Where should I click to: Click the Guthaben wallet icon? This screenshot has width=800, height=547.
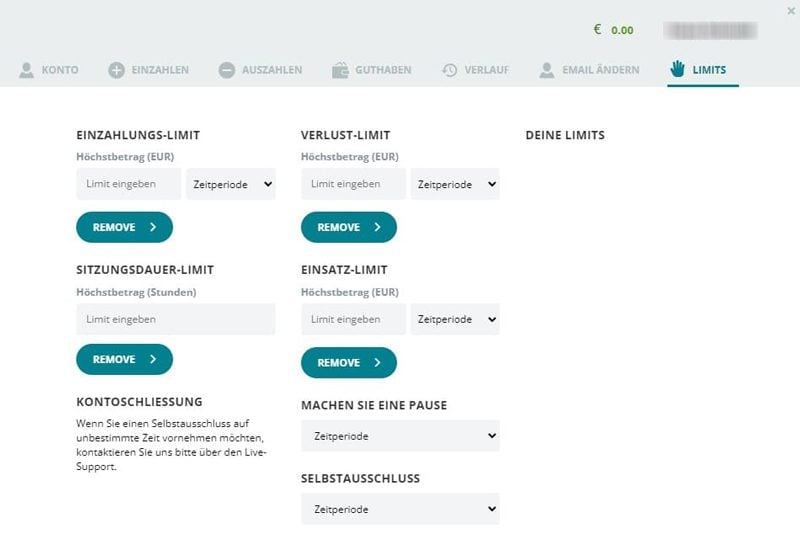[340, 70]
